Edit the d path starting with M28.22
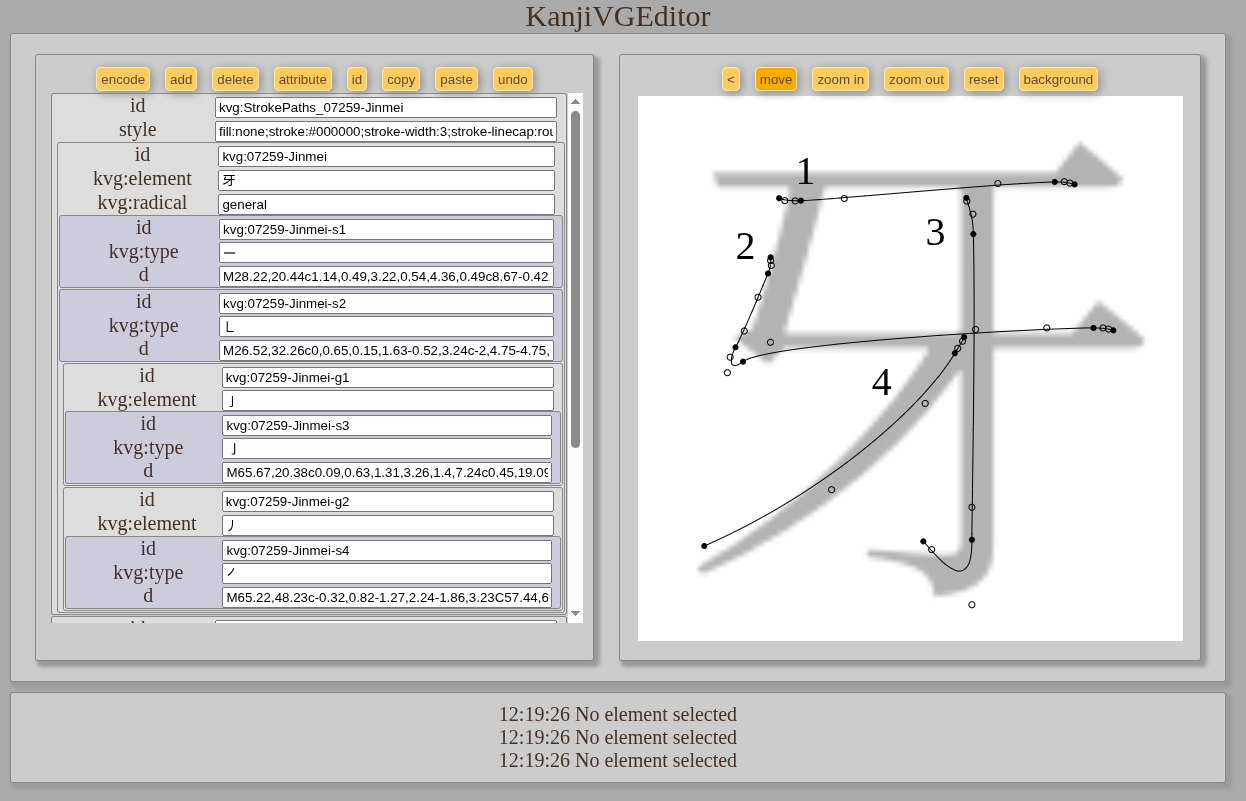 pos(386,276)
